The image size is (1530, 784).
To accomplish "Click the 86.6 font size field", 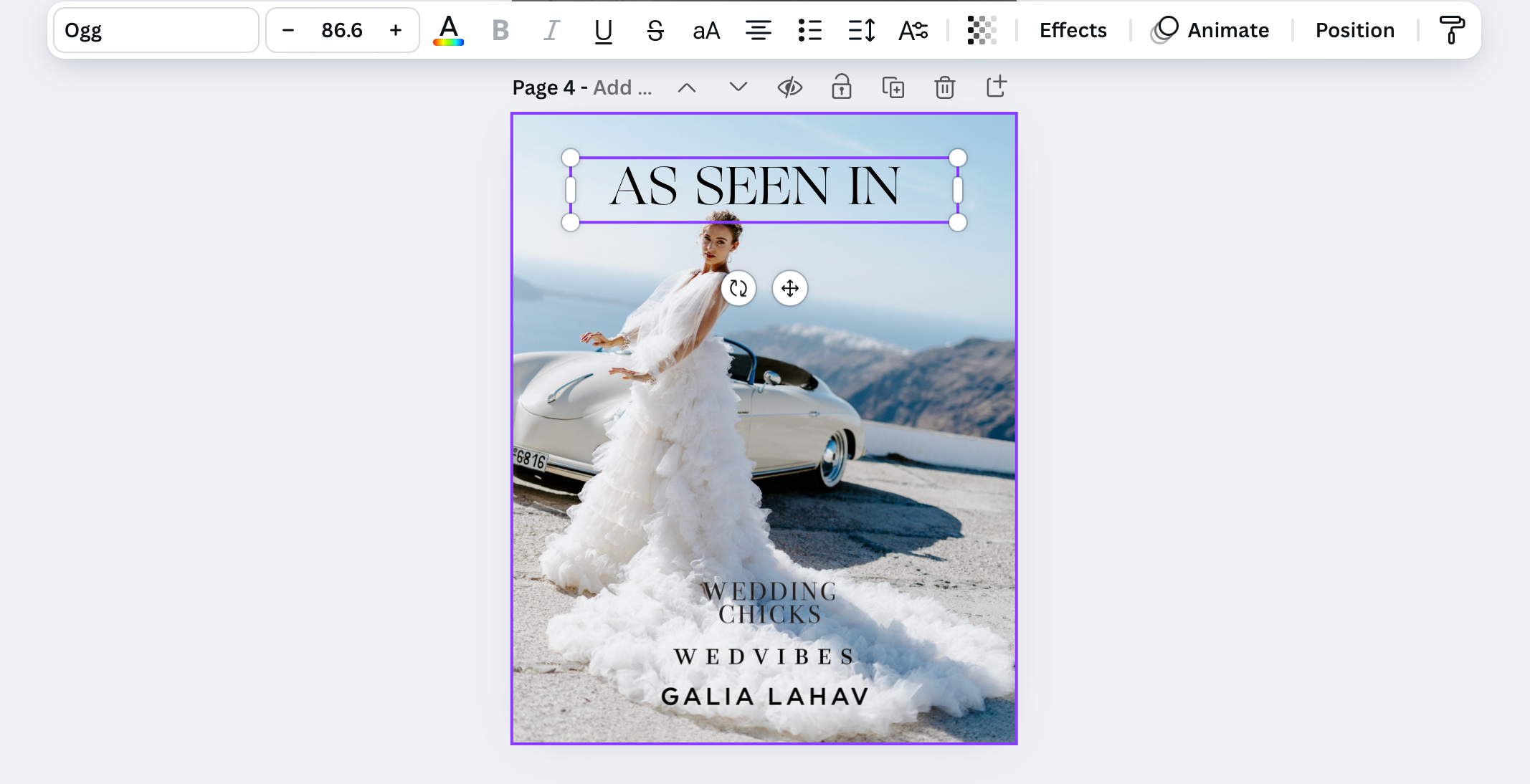I will coord(342,30).
